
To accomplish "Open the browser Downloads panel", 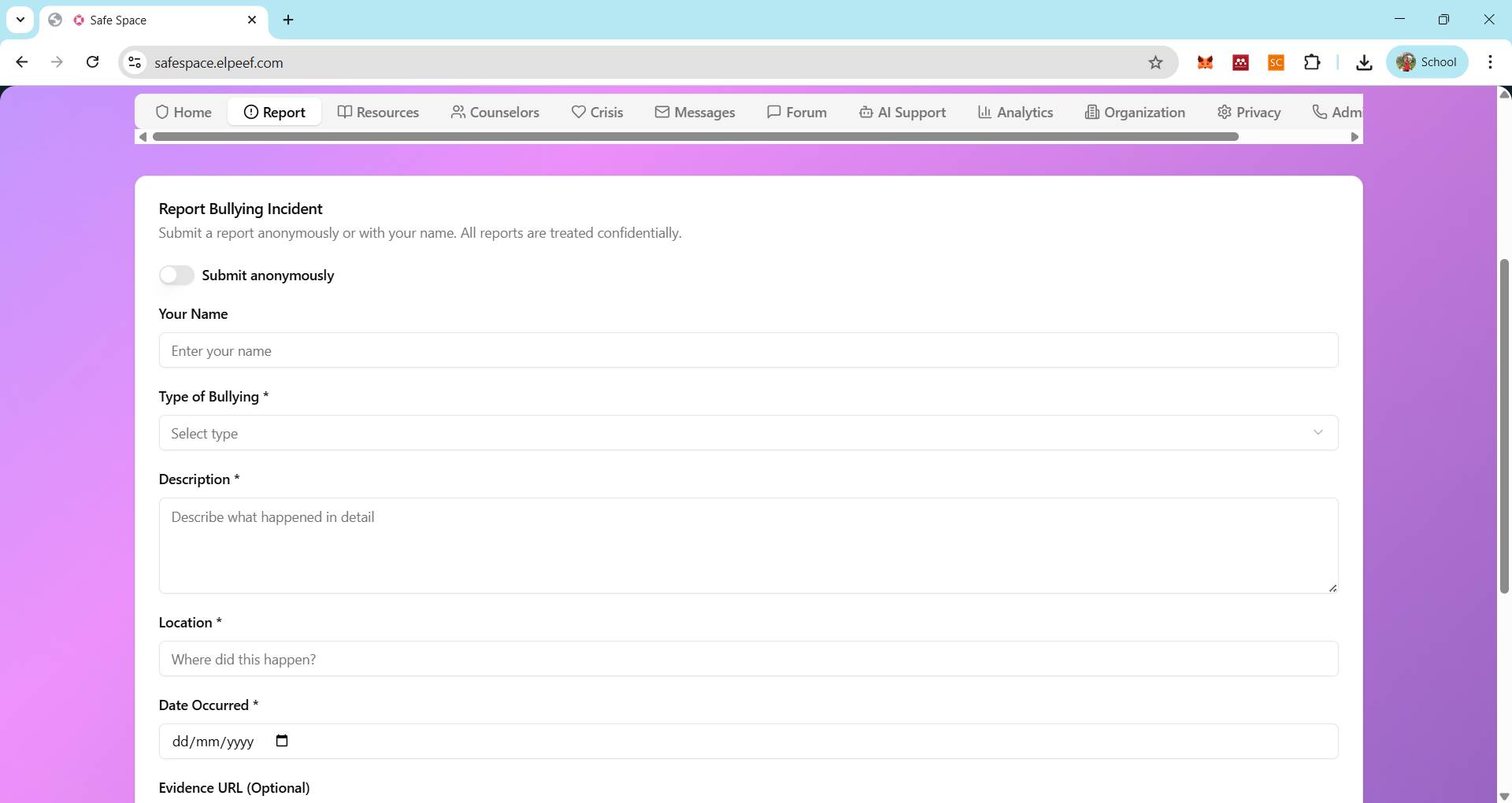I will pos(1364,62).
